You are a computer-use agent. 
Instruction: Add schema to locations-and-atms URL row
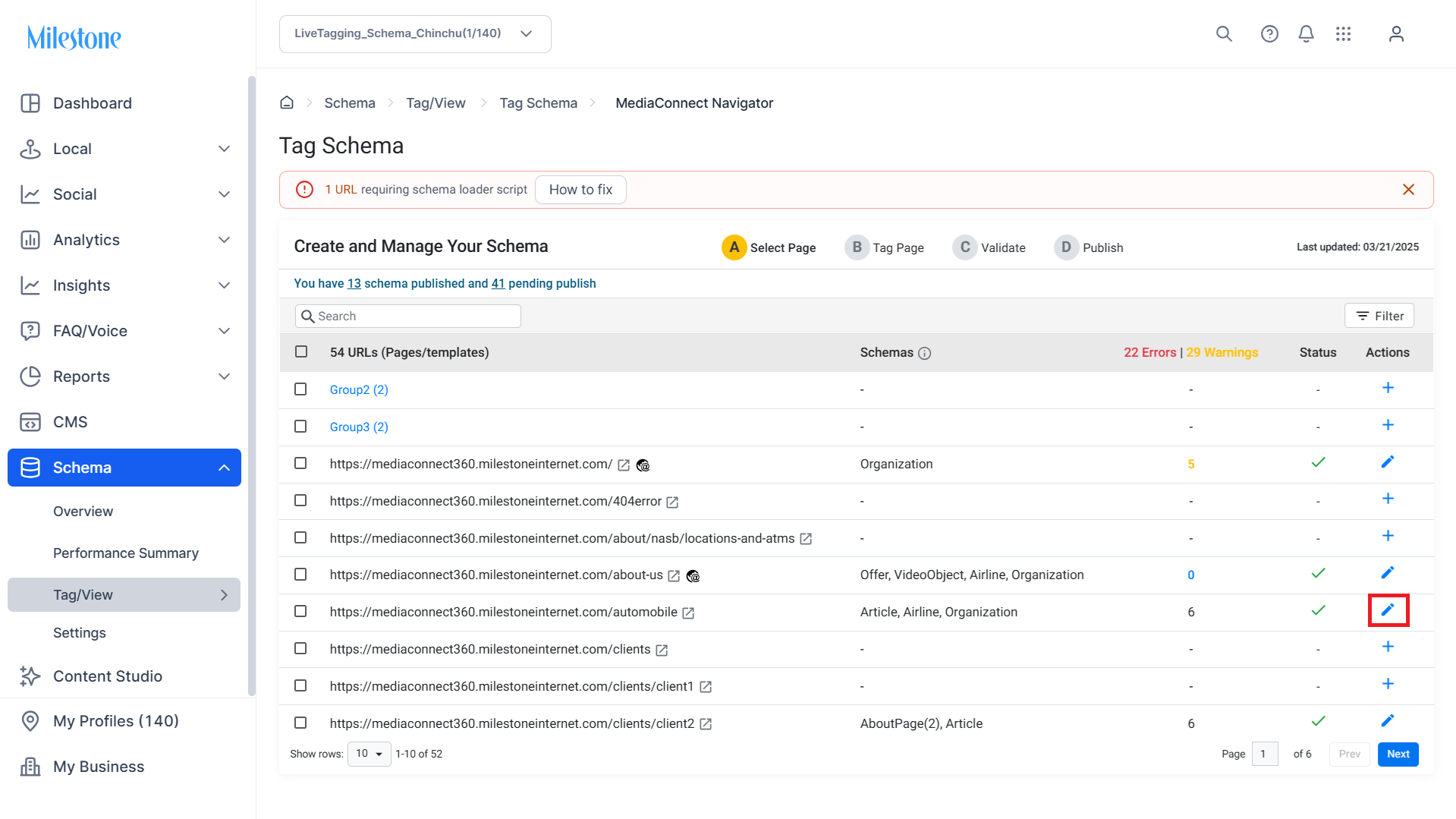(1388, 536)
